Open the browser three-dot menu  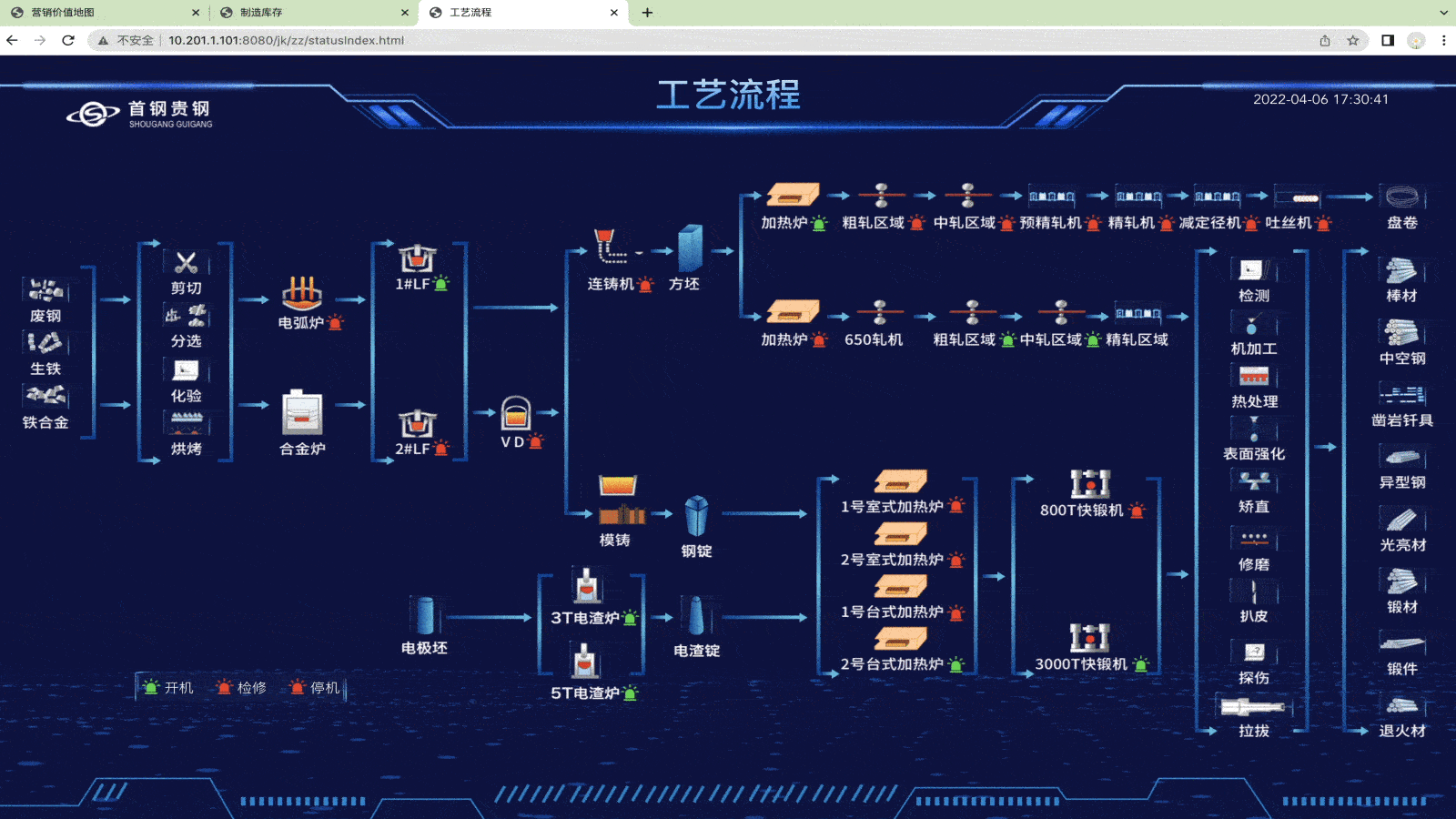pos(1443,40)
